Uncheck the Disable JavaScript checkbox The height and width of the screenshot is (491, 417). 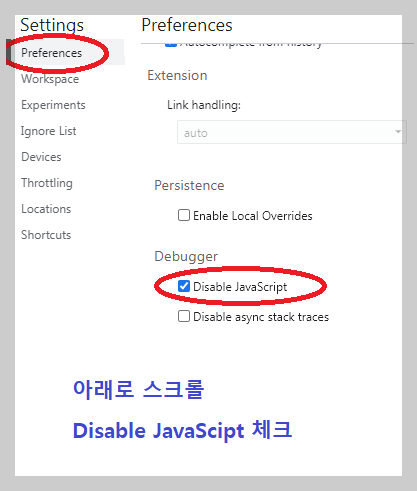point(184,286)
